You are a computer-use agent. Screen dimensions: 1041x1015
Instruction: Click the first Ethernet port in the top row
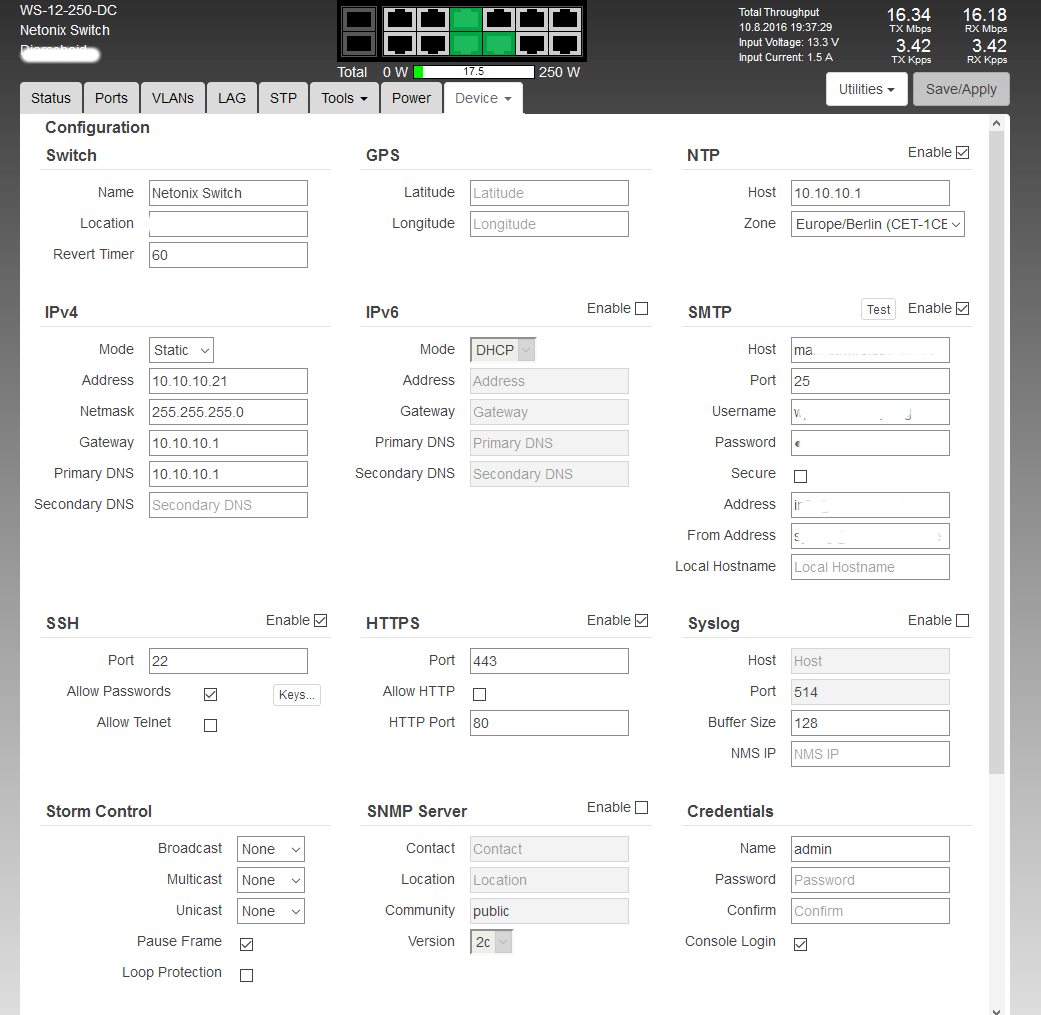(400, 19)
